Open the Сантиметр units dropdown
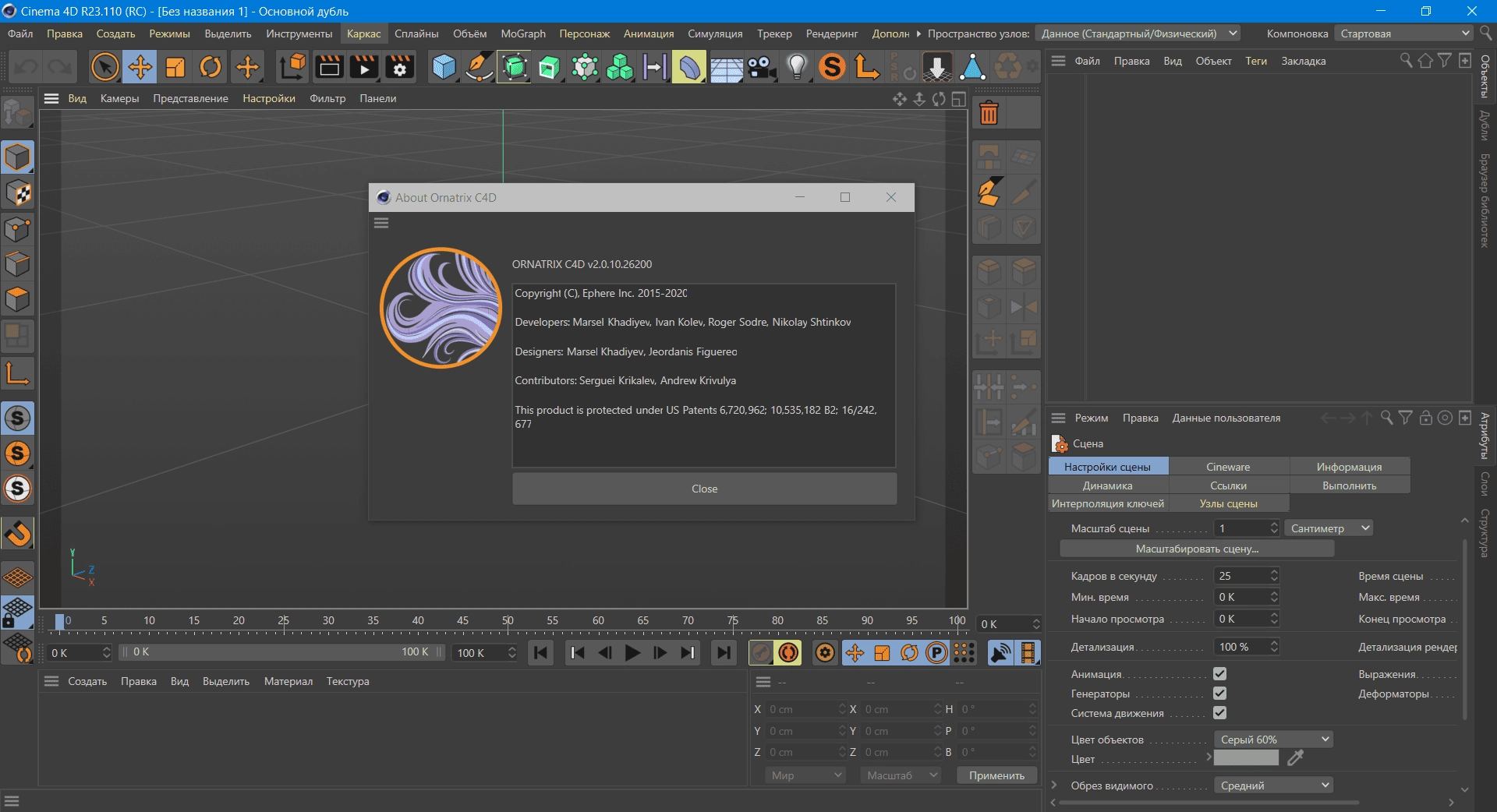Viewport: 1497px width, 812px height. pyautogui.click(x=1329, y=528)
